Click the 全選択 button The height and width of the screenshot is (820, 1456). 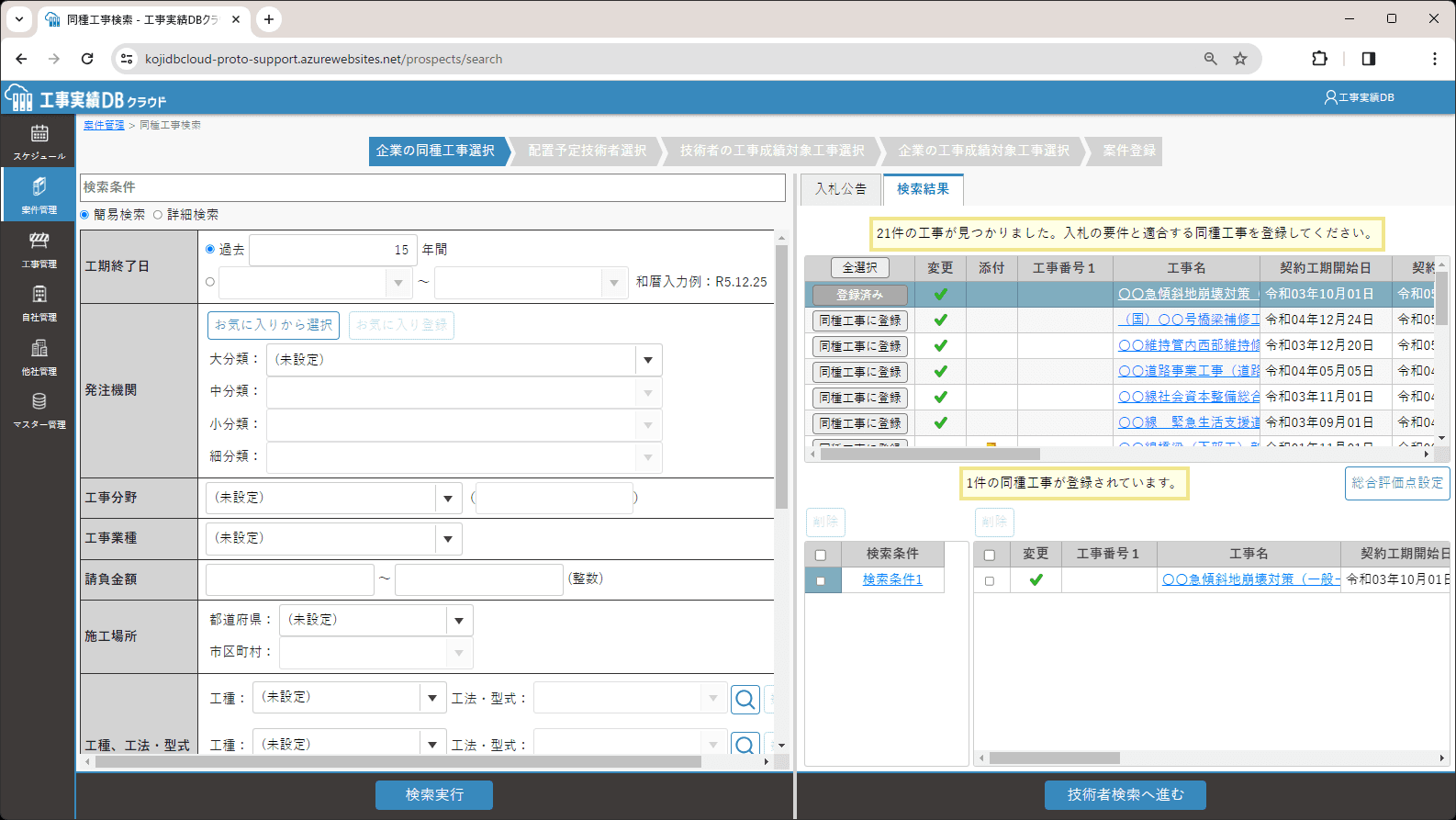click(860, 268)
